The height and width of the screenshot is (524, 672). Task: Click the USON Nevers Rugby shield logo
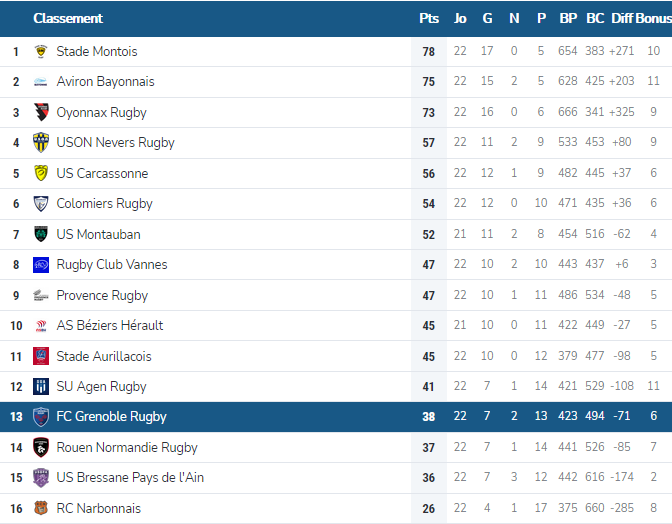click(x=41, y=142)
